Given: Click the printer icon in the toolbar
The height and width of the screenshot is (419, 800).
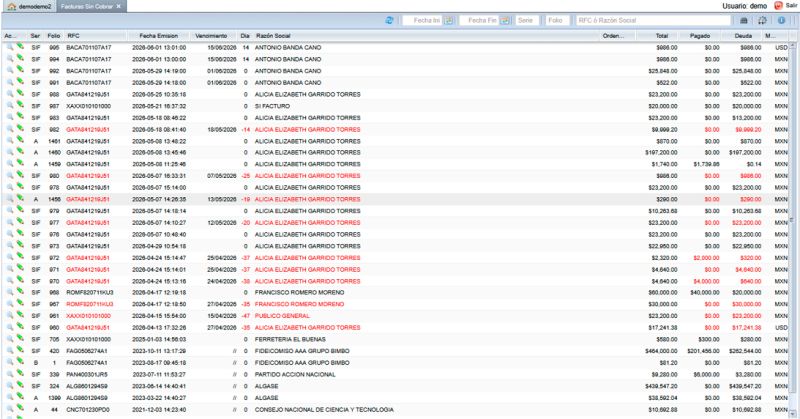Looking at the screenshot, I should coord(744,20).
